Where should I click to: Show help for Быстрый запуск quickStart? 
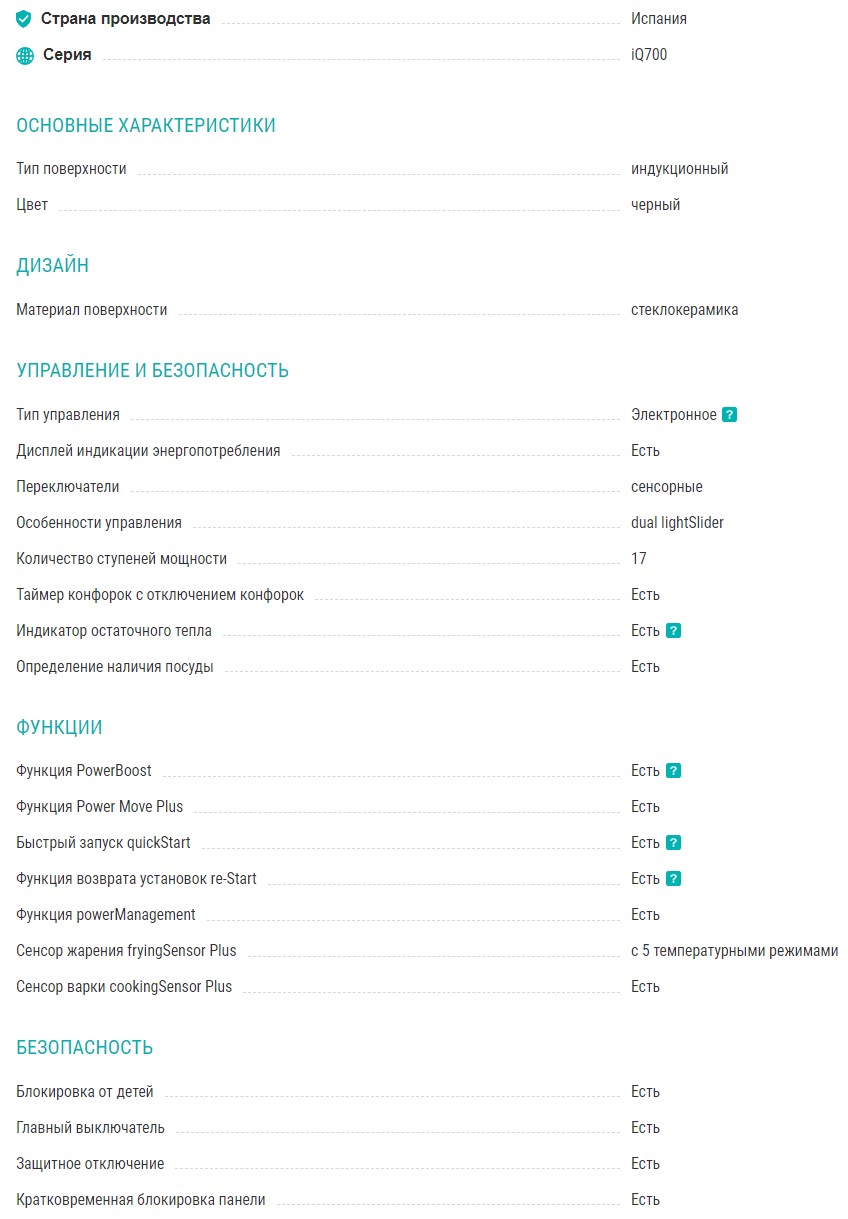tap(673, 843)
